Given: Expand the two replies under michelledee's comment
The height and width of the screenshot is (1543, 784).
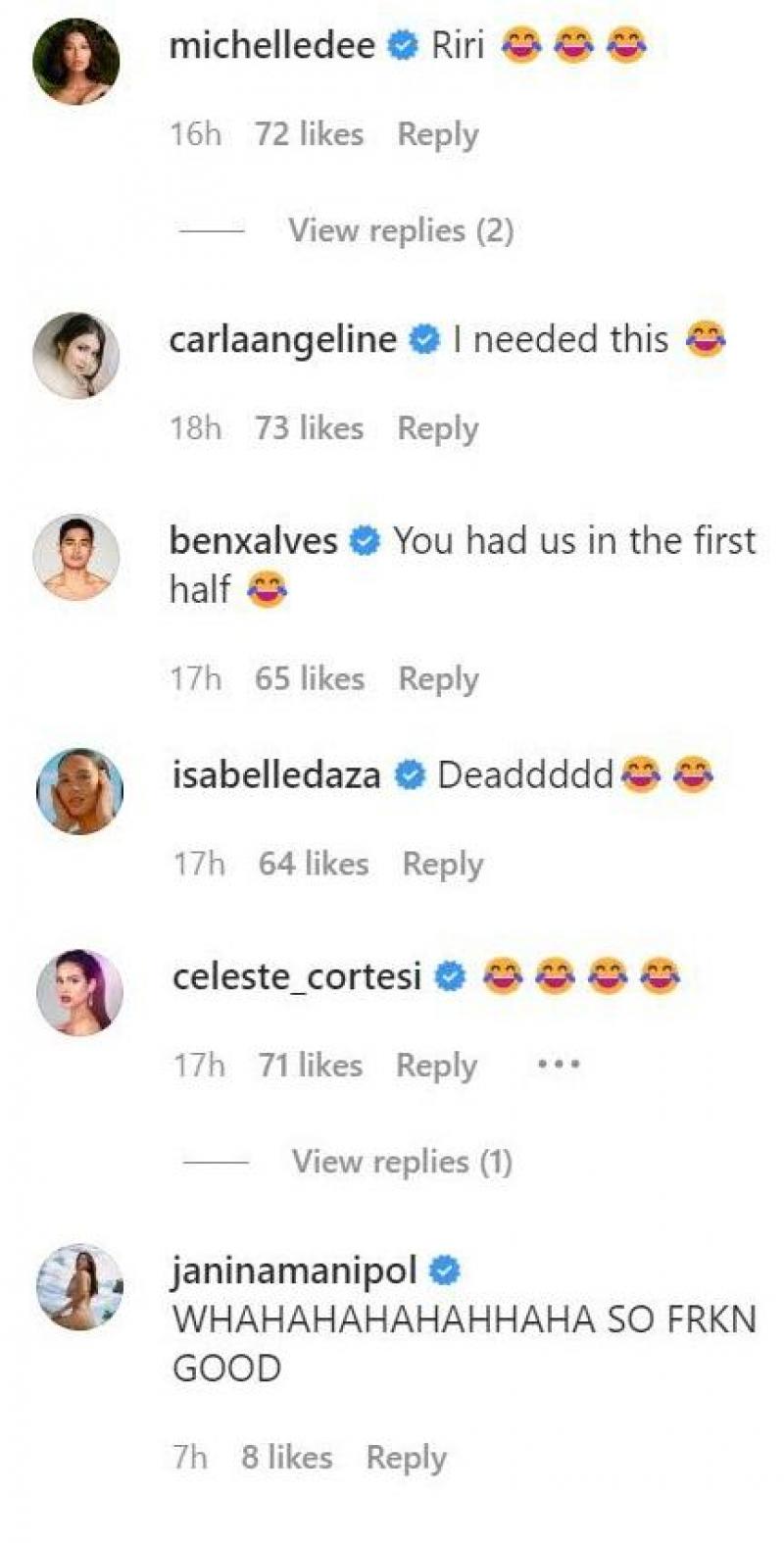Looking at the screenshot, I should [x=401, y=230].
